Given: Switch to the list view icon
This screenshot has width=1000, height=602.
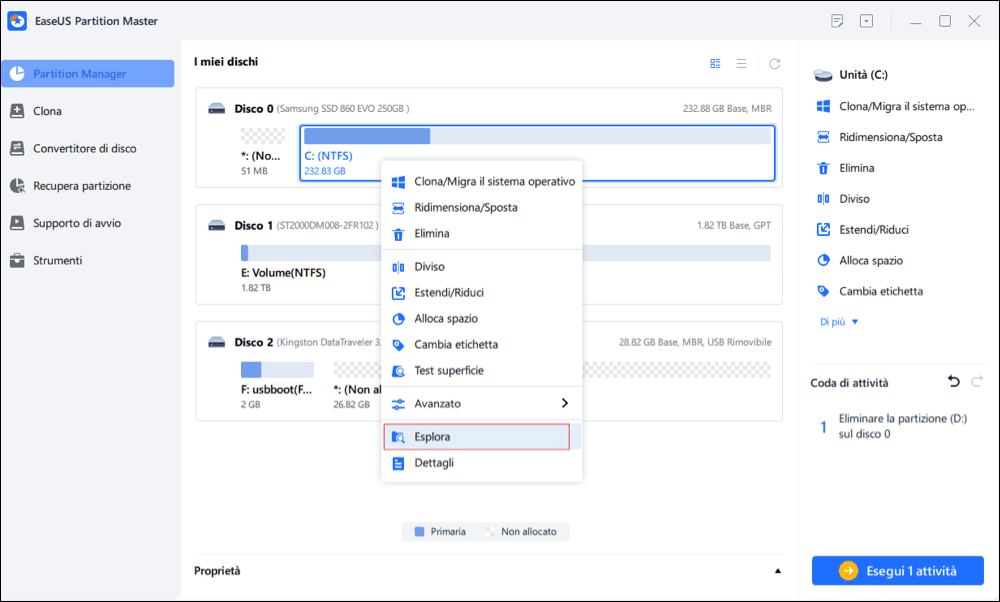Looking at the screenshot, I should click(x=741, y=64).
